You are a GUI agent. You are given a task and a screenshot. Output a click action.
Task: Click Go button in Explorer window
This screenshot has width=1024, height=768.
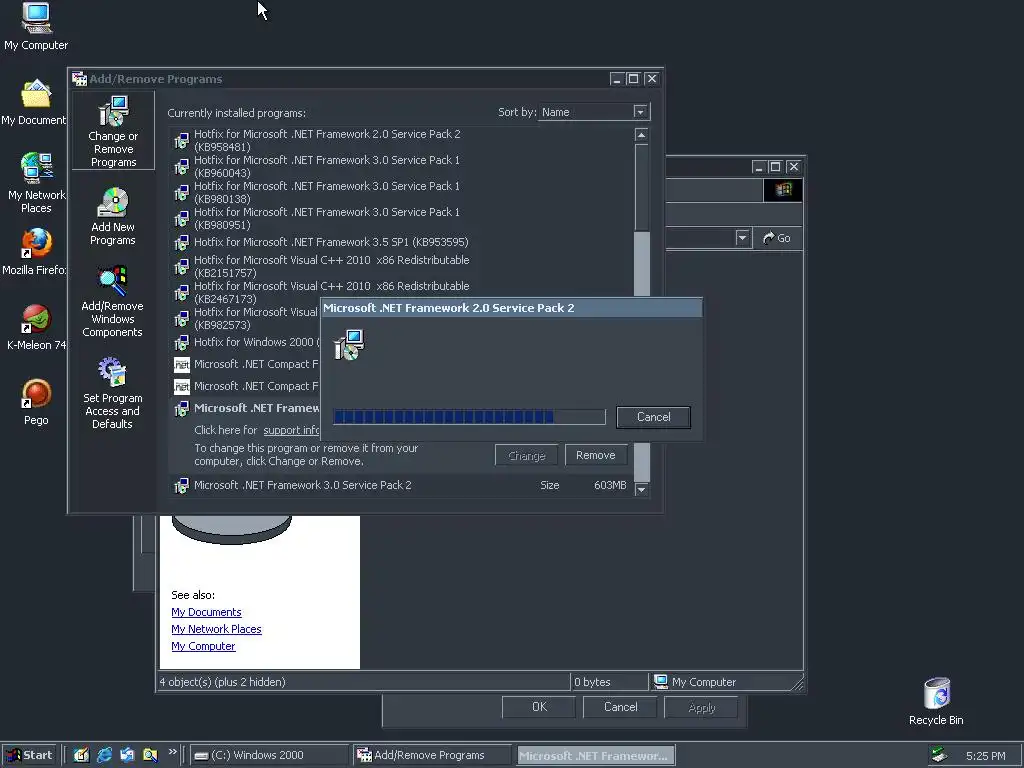(x=777, y=238)
